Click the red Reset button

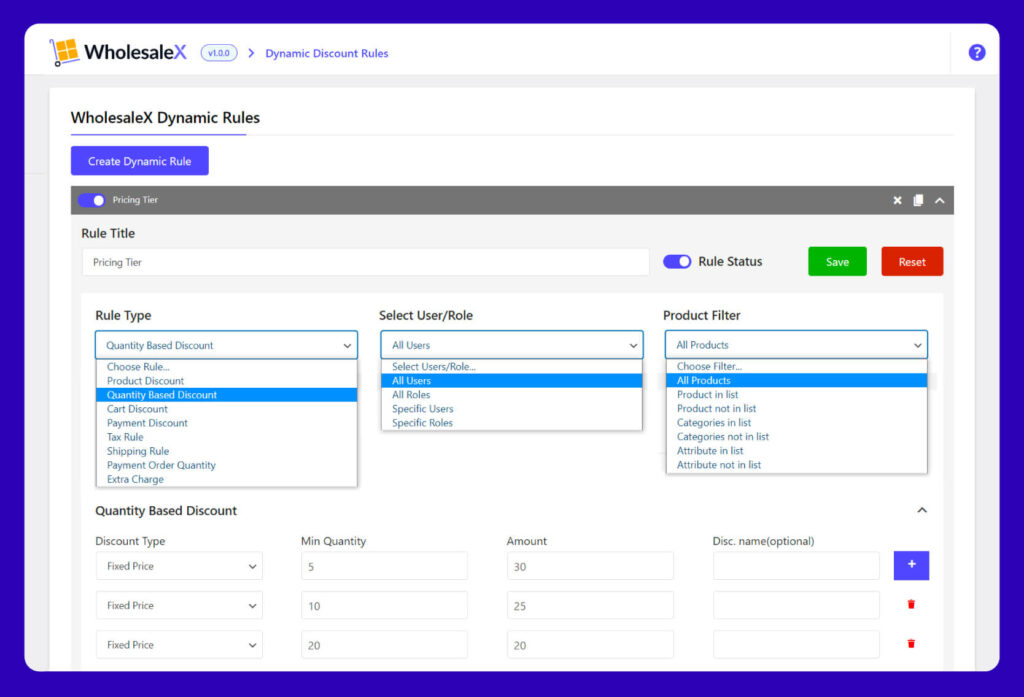coord(912,261)
